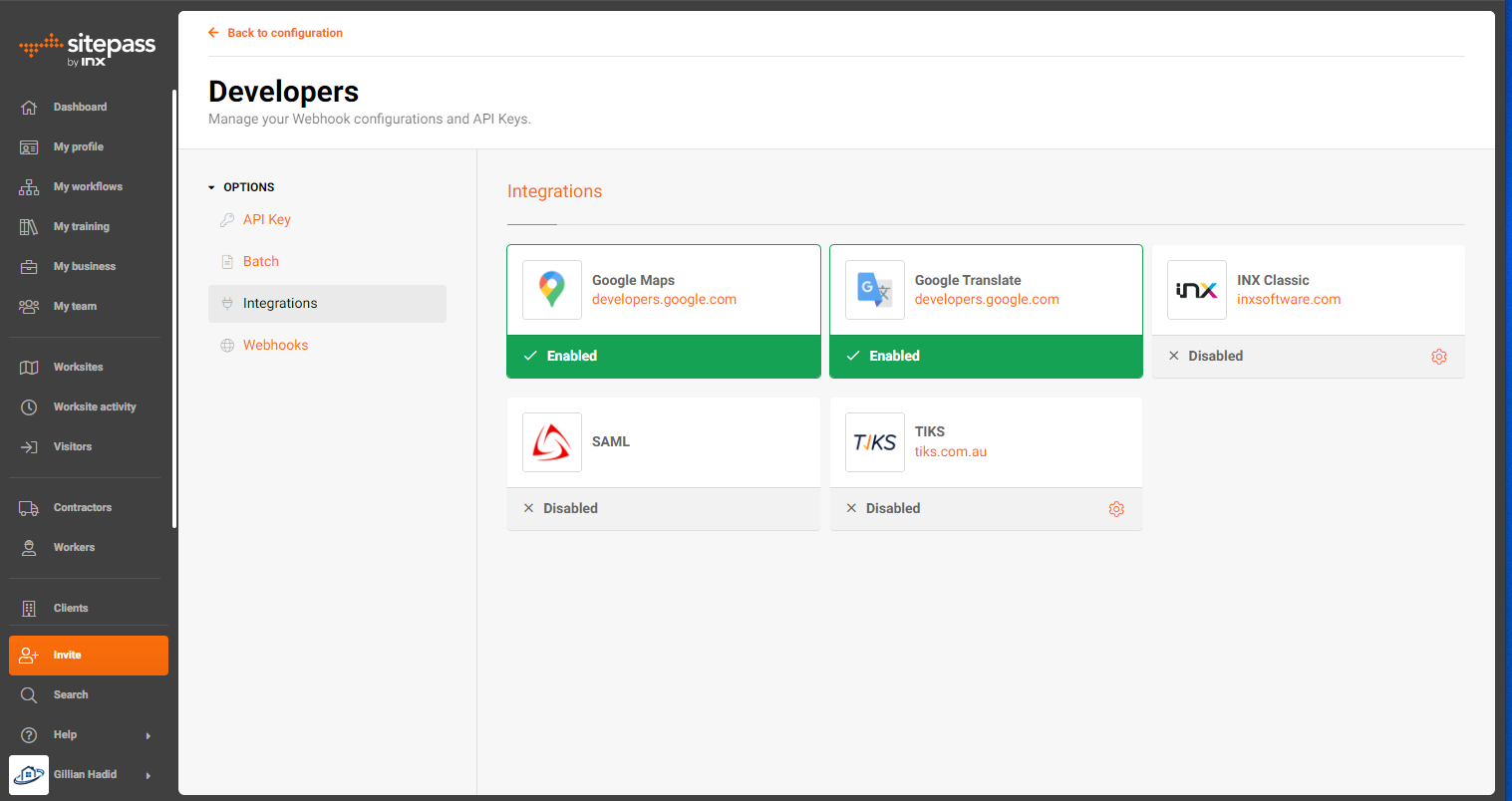This screenshot has height=801, width=1512.
Task: Select the Contractors truck icon
Action: tap(28, 507)
